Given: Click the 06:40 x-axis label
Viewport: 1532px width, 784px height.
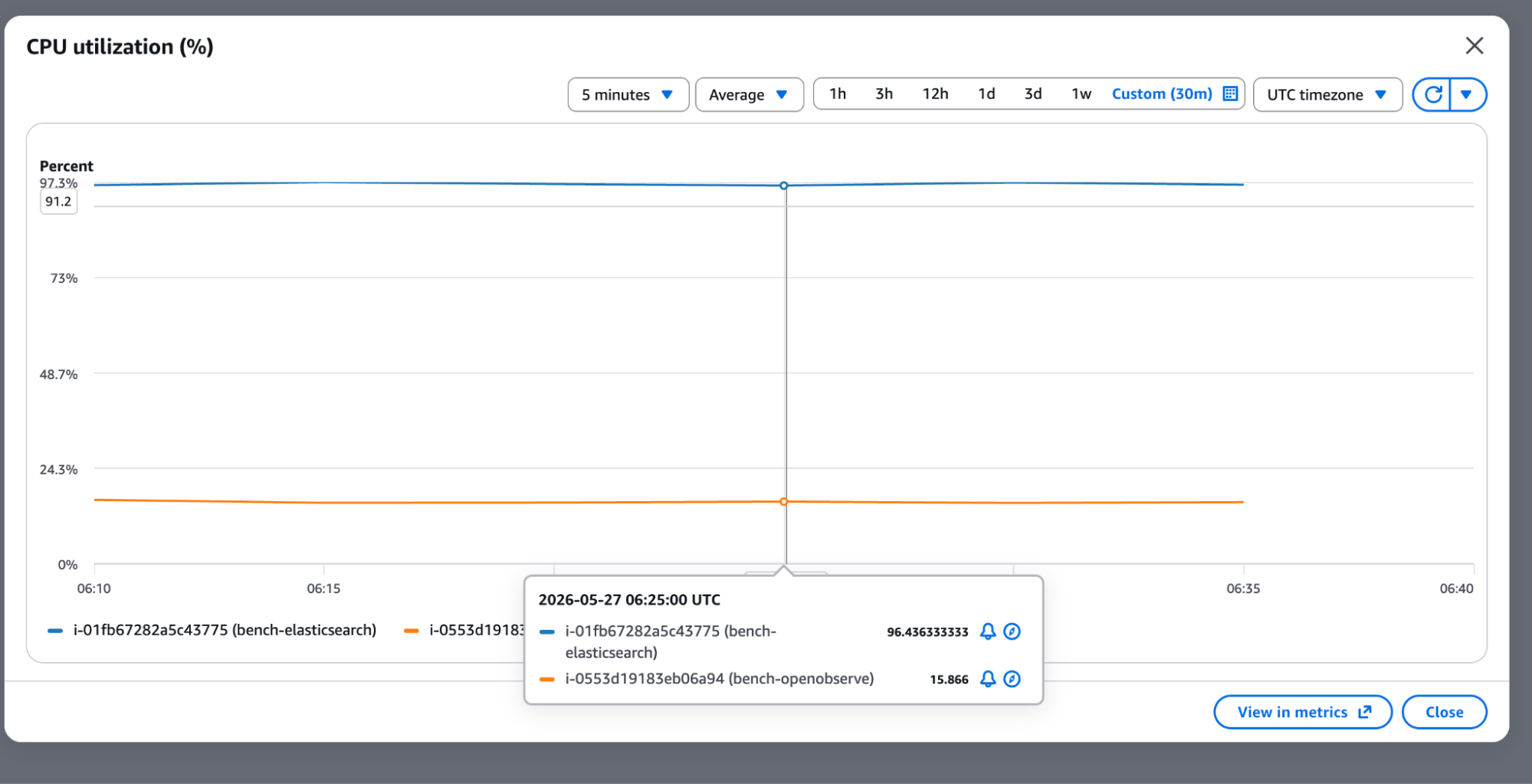Looking at the screenshot, I should coord(1456,589).
